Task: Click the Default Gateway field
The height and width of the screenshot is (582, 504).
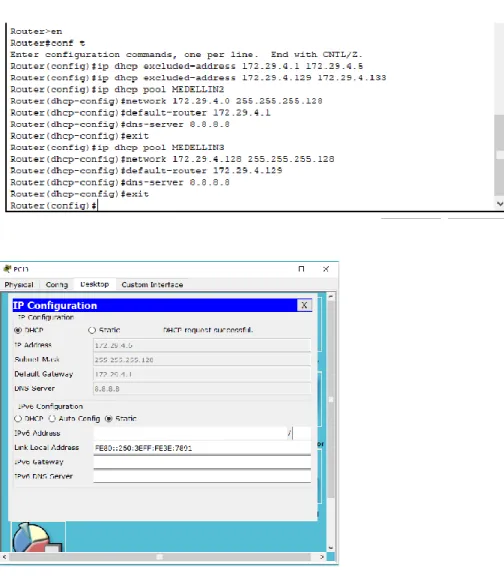Action: tap(202, 374)
